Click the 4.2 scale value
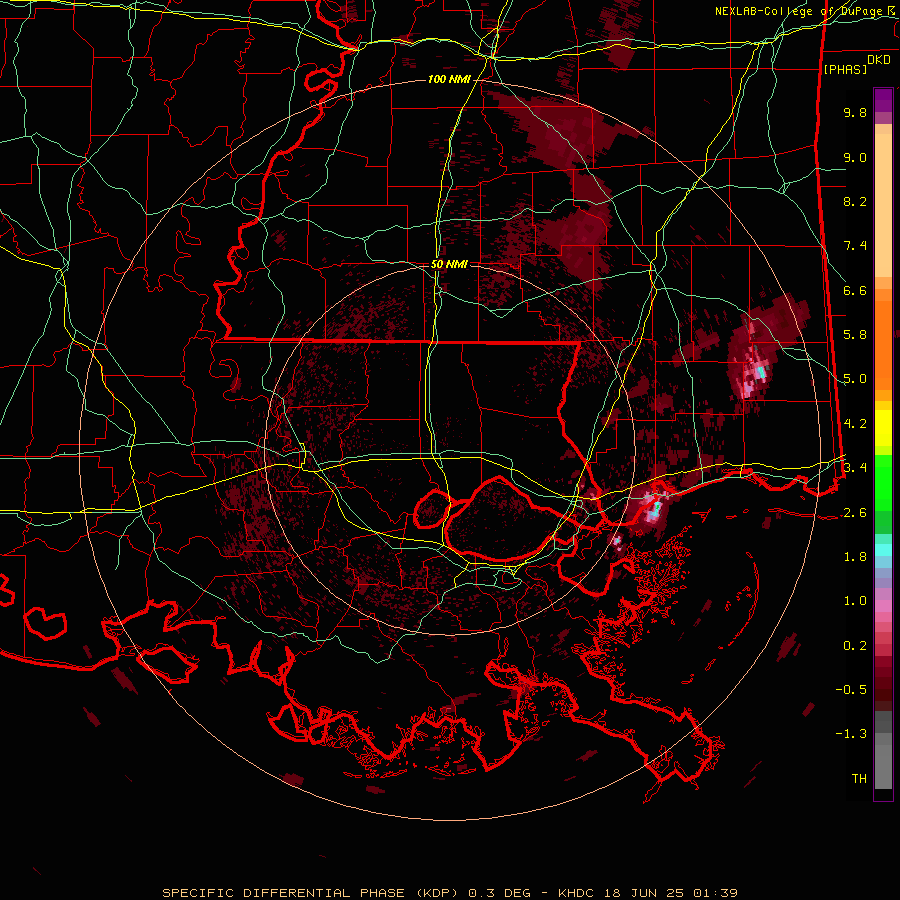 point(855,424)
